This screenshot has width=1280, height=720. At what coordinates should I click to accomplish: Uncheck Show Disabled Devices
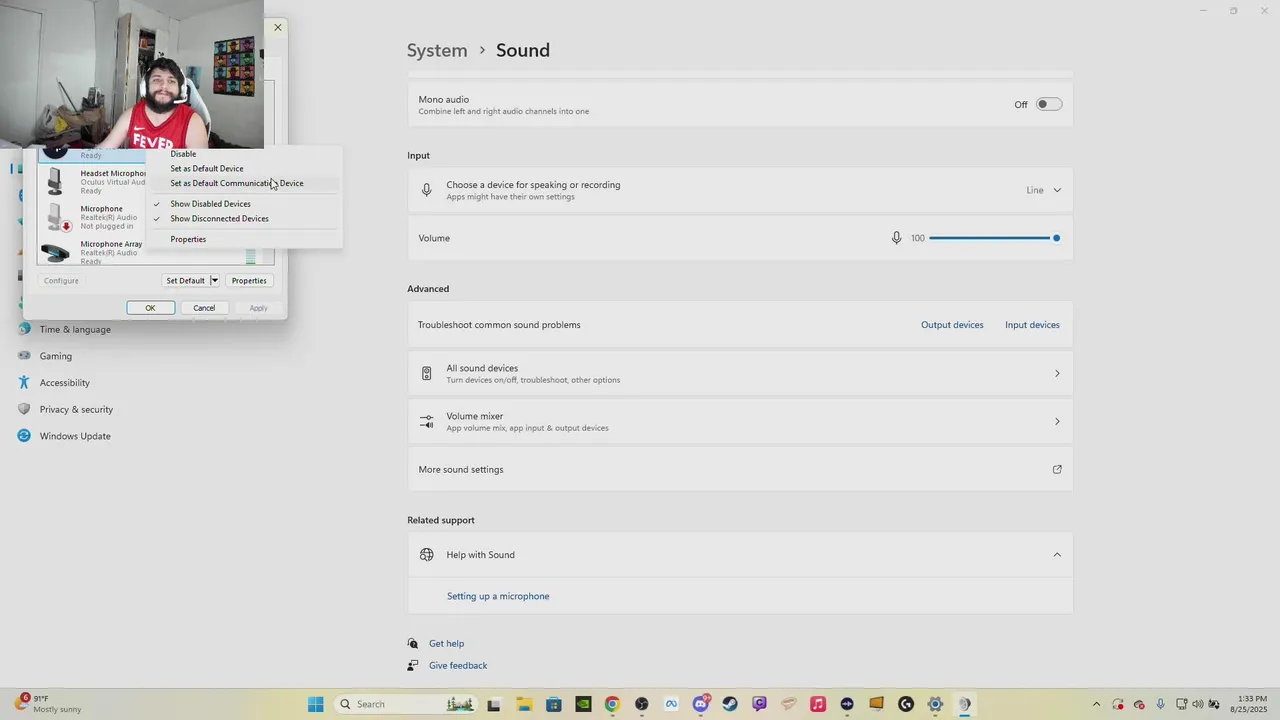[210, 204]
